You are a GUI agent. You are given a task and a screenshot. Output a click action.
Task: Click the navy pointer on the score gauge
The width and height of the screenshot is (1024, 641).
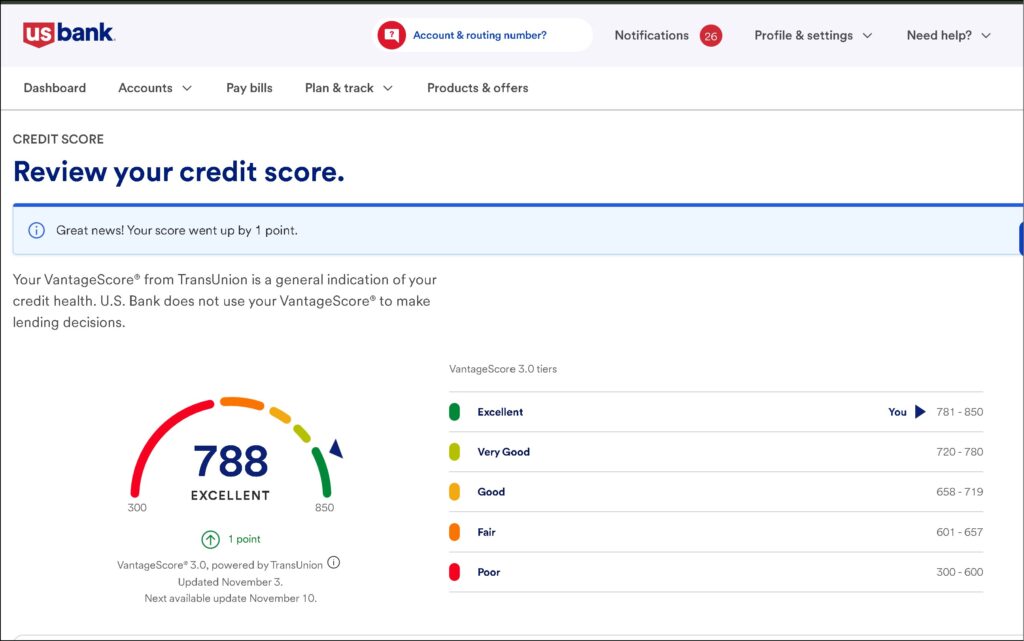[336, 449]
